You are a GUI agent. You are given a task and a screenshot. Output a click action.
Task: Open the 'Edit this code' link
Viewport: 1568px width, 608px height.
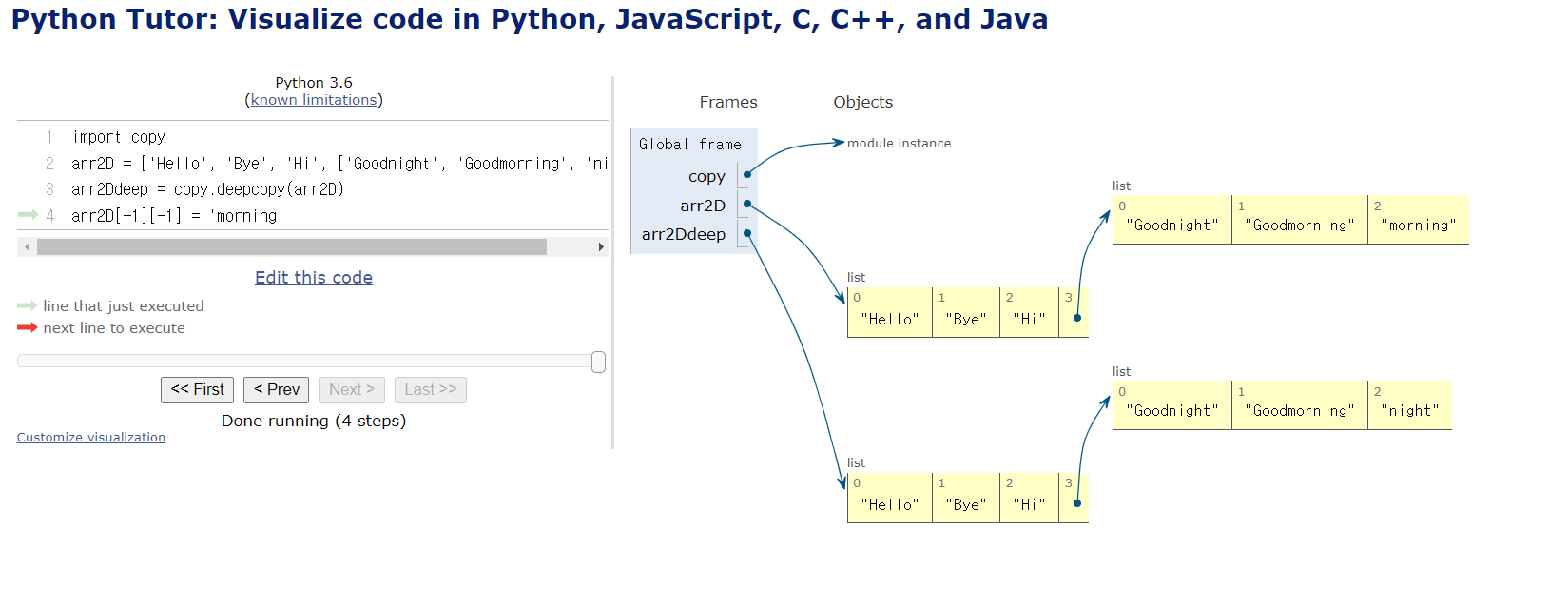314,278
